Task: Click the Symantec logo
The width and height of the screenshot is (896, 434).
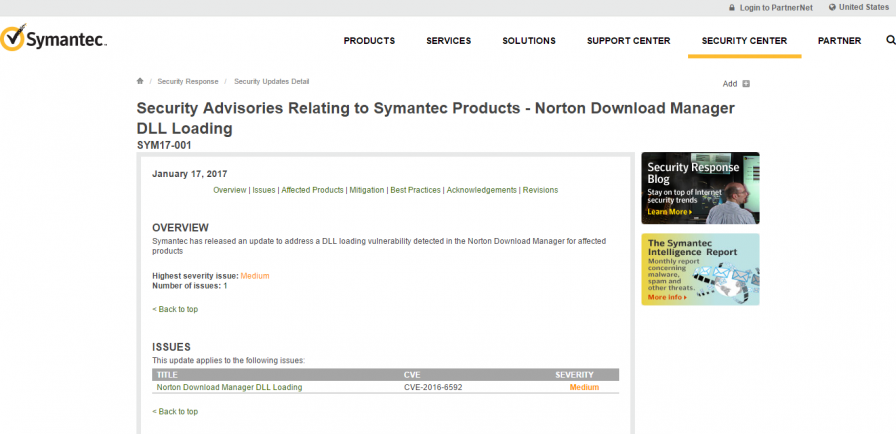Action: (x=53, y=38)
